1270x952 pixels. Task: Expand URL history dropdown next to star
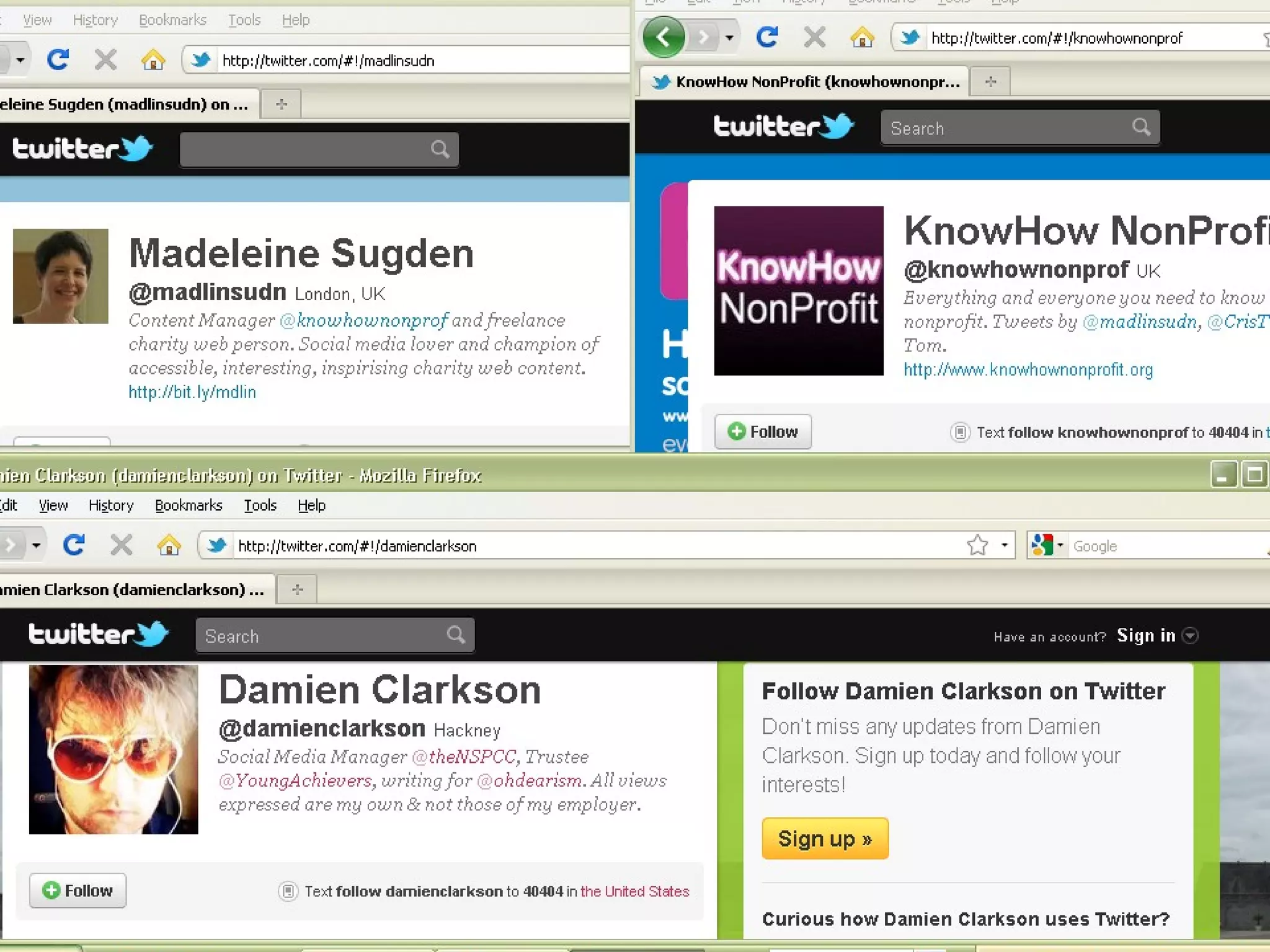(1004, 545)
